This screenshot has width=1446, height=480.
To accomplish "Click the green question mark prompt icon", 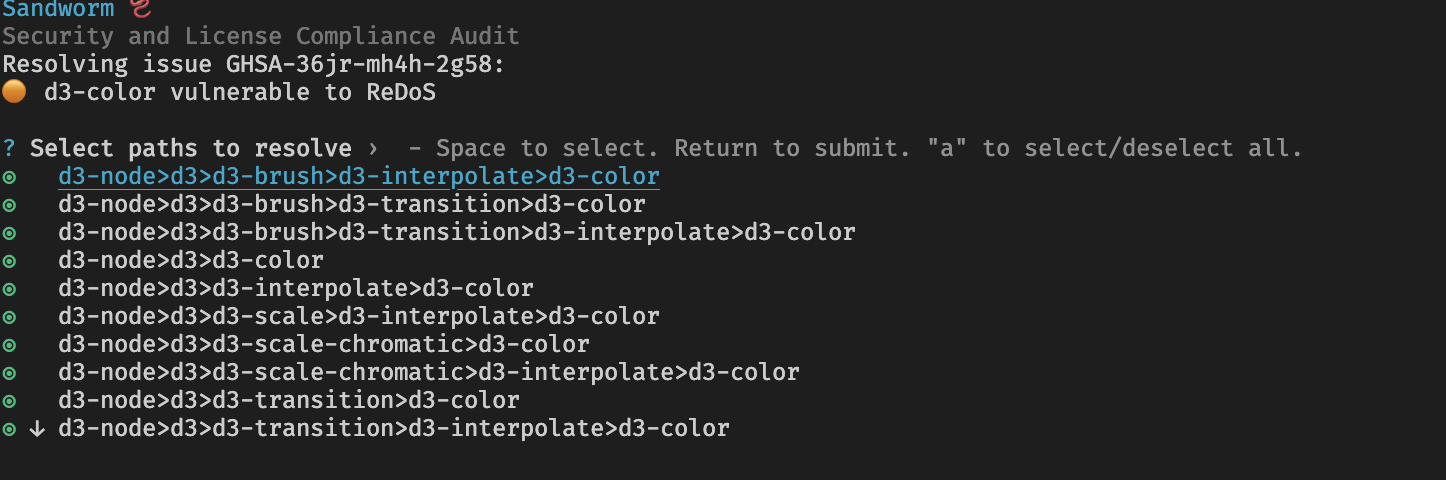I will tap(9, 149).
